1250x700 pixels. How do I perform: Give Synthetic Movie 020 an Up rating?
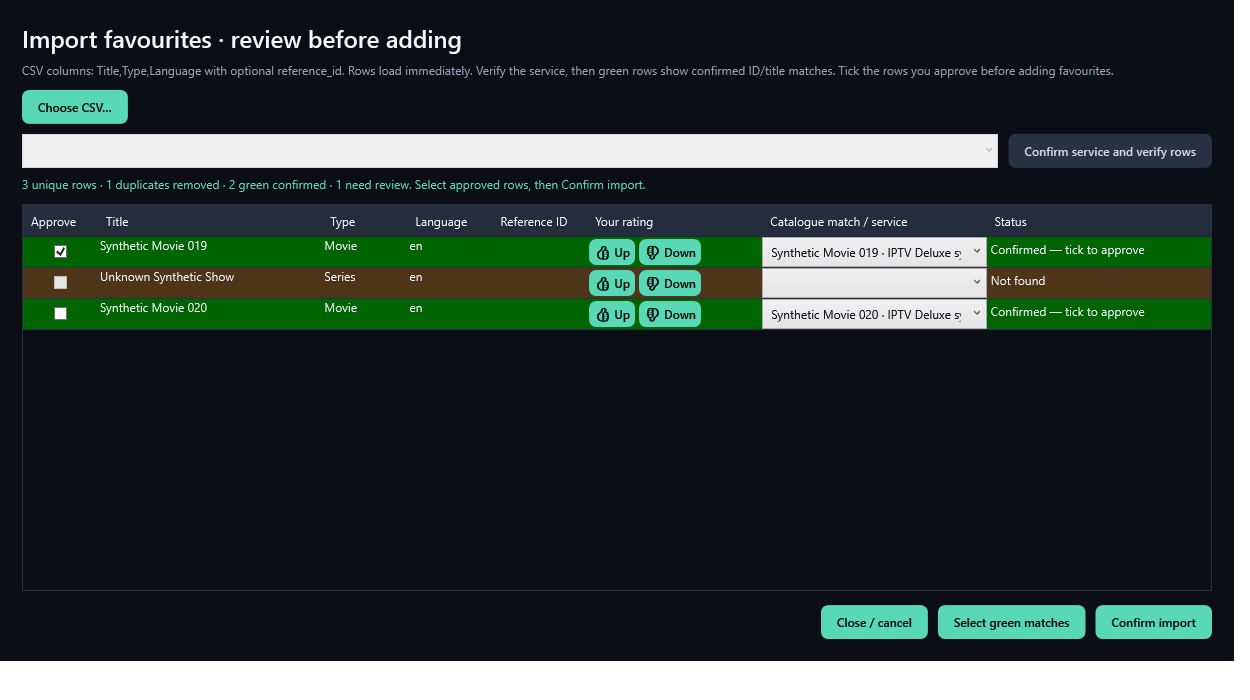(x=612, y=315)
